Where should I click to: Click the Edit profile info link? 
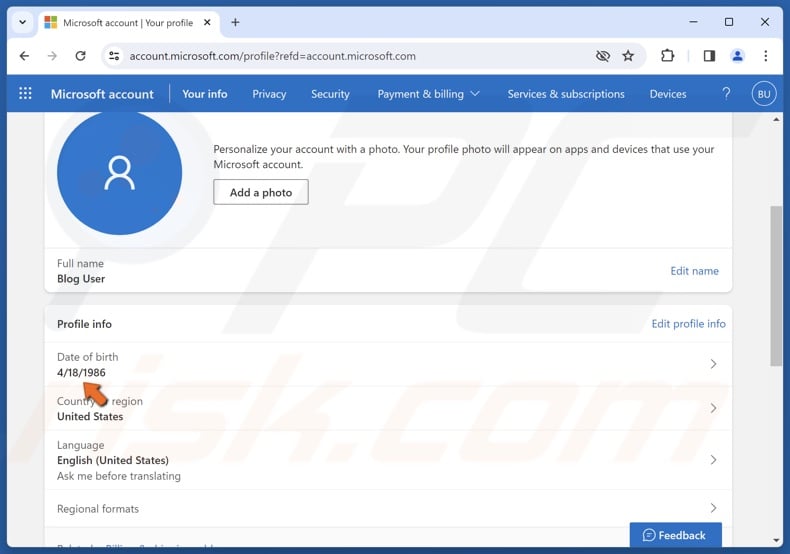pos(688,324)
